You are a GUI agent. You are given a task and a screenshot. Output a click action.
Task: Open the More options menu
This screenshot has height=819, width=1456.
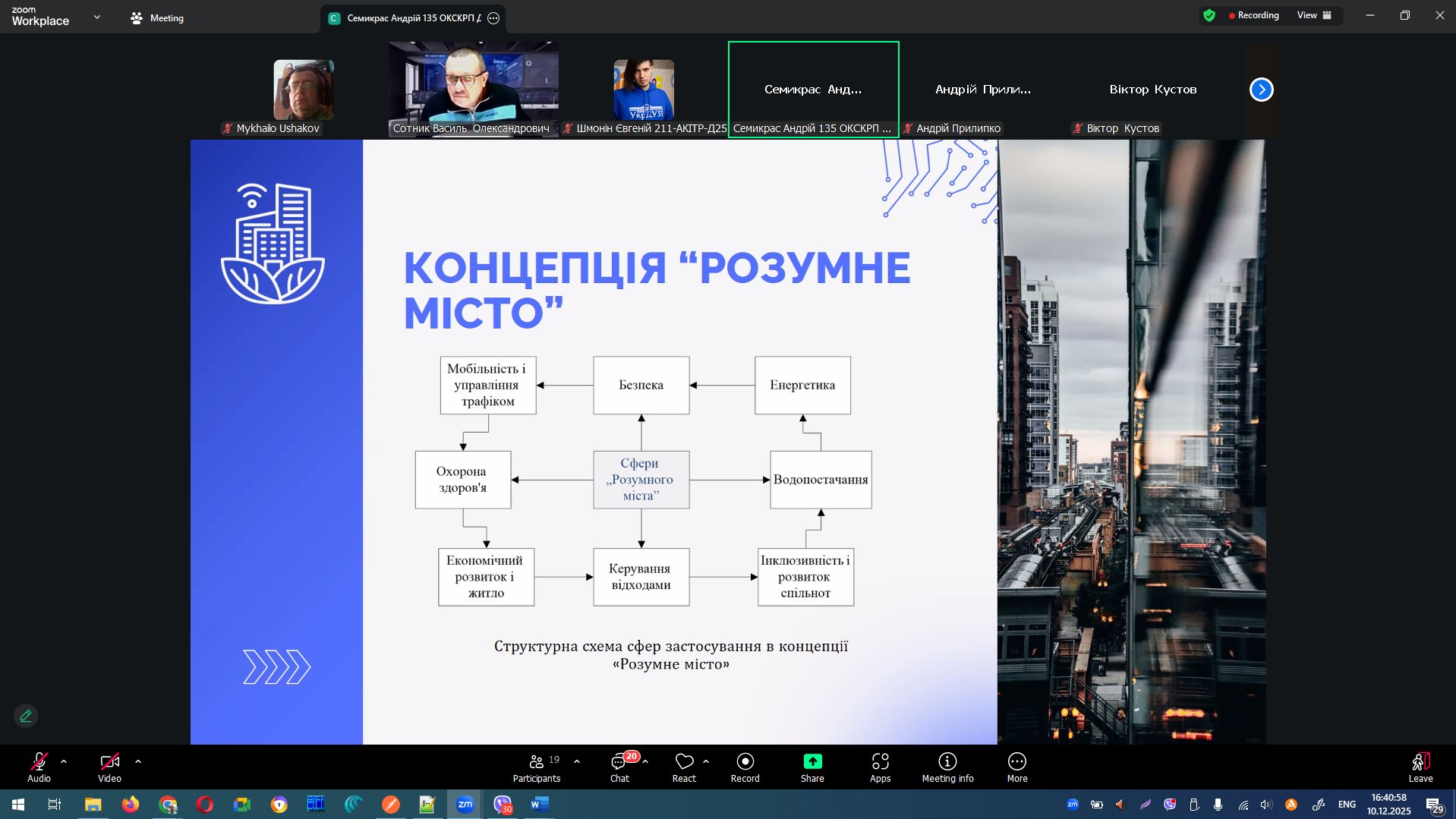pyautogui.click(x=1016, y=767)
